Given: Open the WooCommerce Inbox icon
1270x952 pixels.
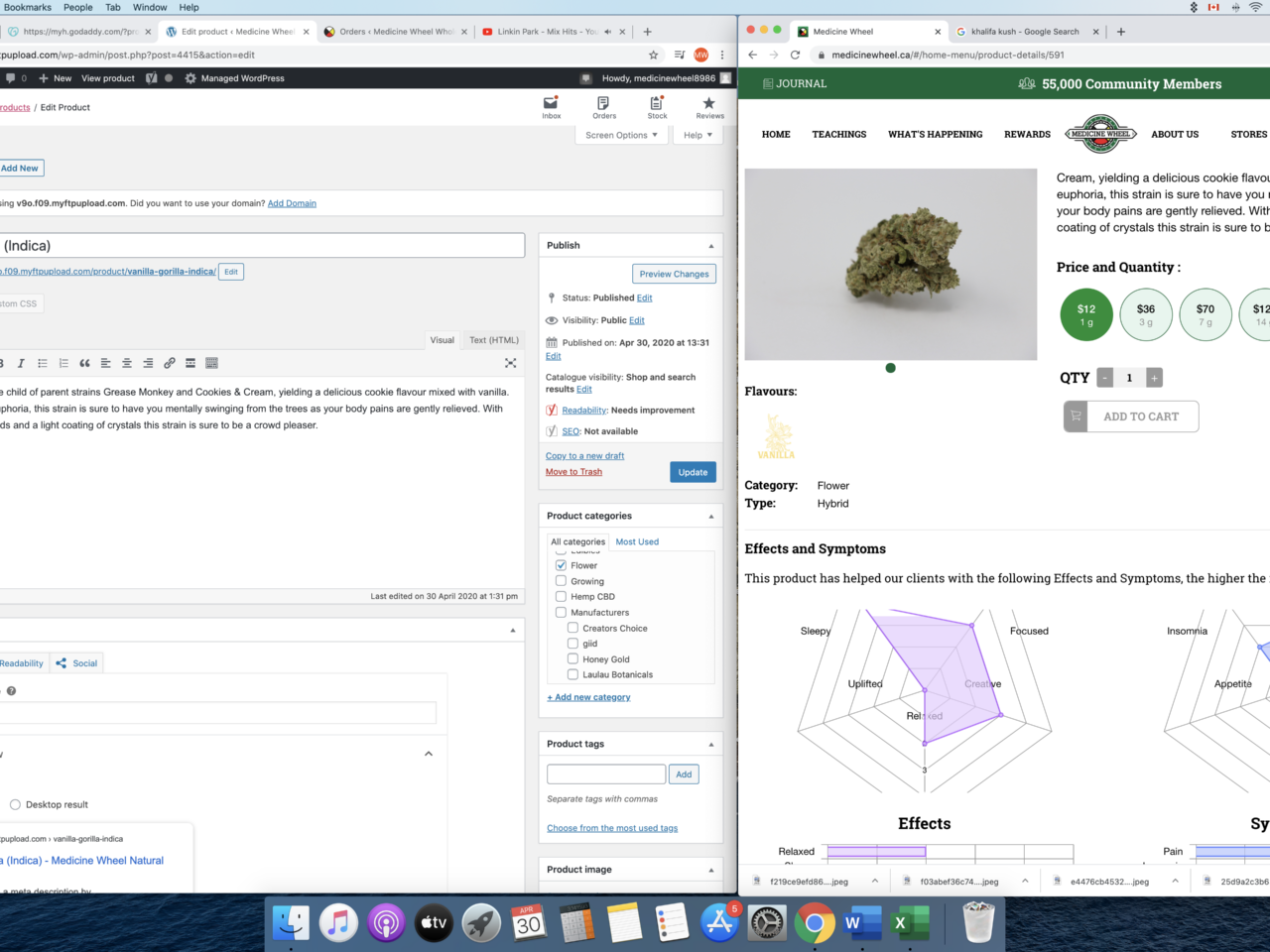Looking at the screenshot, I should (x=551, y=107).
